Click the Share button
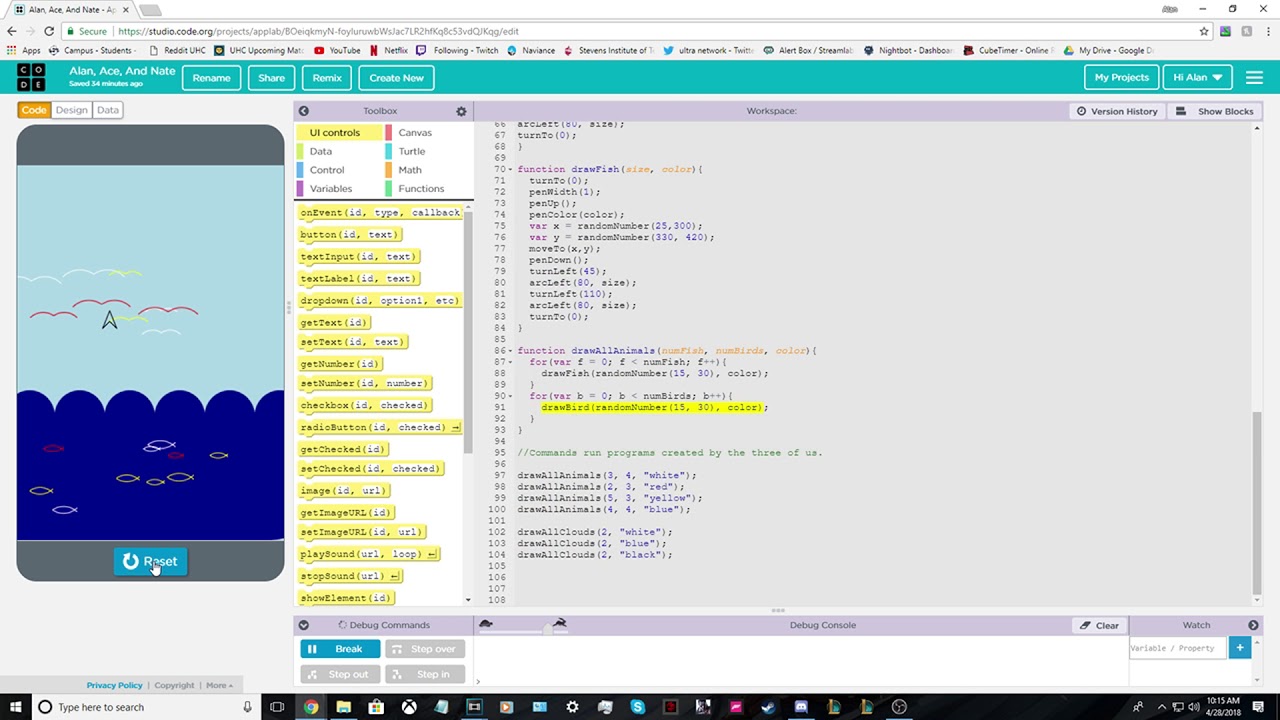The image size is (1280, 720). (271, 78)
